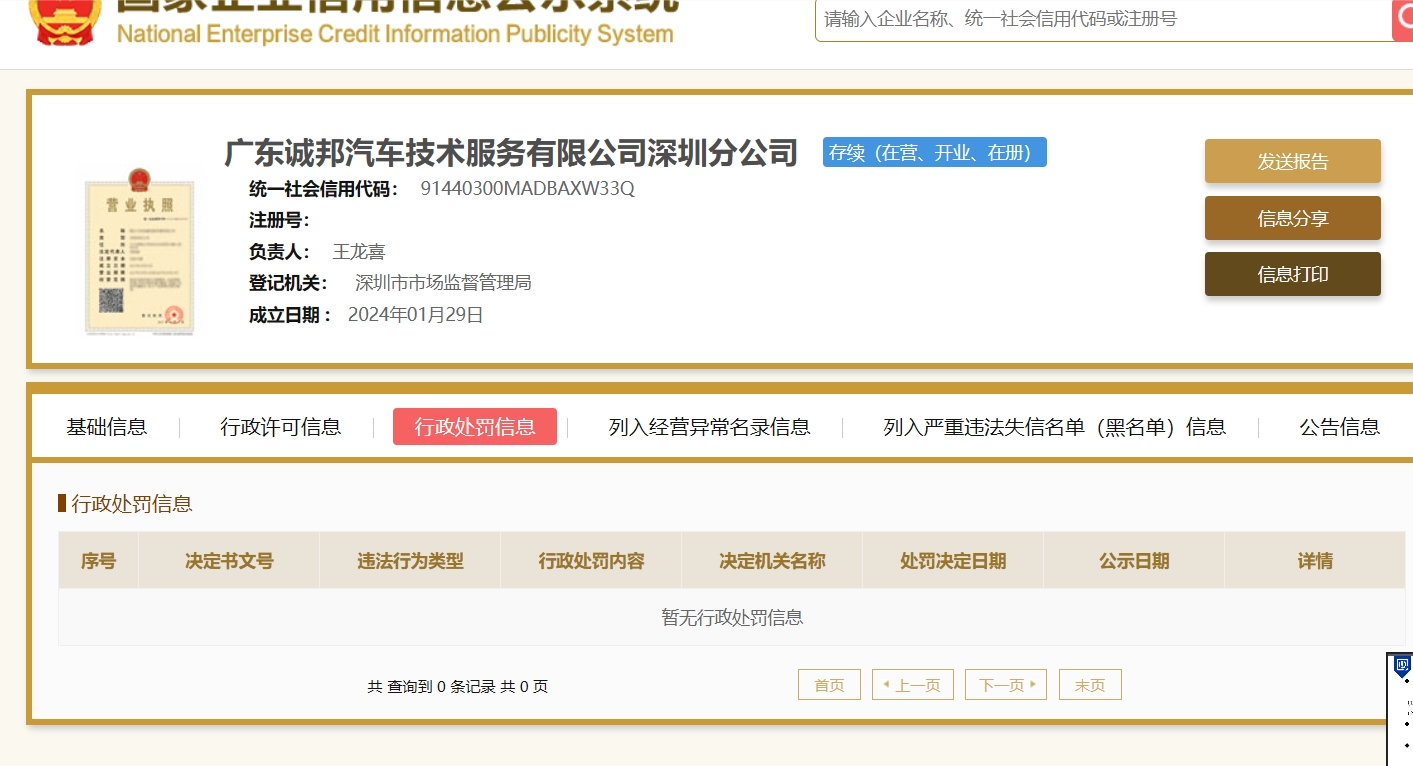Click the red search button icon
1413x766 pixels.
pyautogui.click(x=1402, y=20)
